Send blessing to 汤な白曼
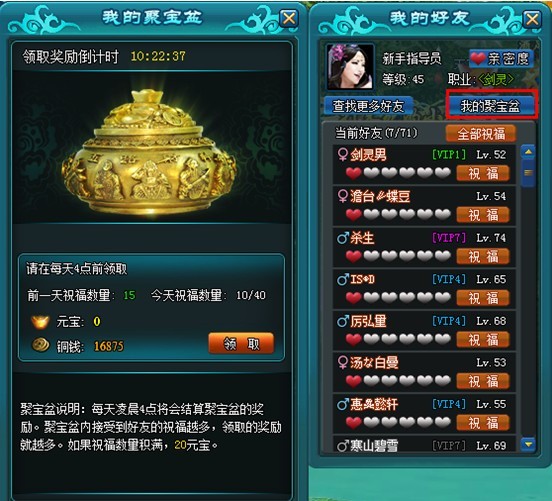Screen dimensions: 552x501 point(483,381)
